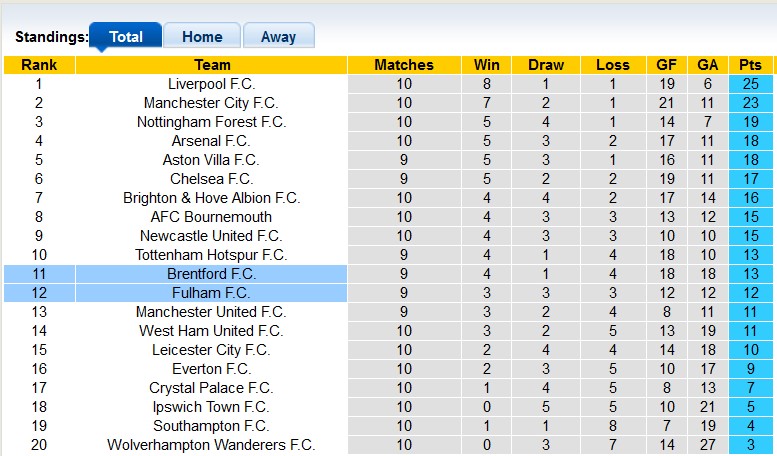Screen dimensions: 777x456
Task: Select the highlighted Brentford F.C. row
Action: [x=211, y=274]
